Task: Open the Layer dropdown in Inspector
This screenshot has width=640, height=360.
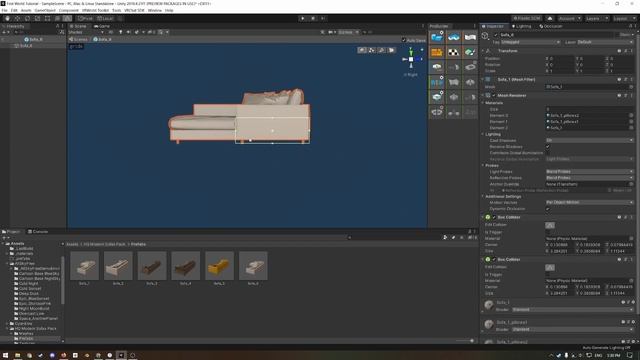Action: click(x=605, y=42)
